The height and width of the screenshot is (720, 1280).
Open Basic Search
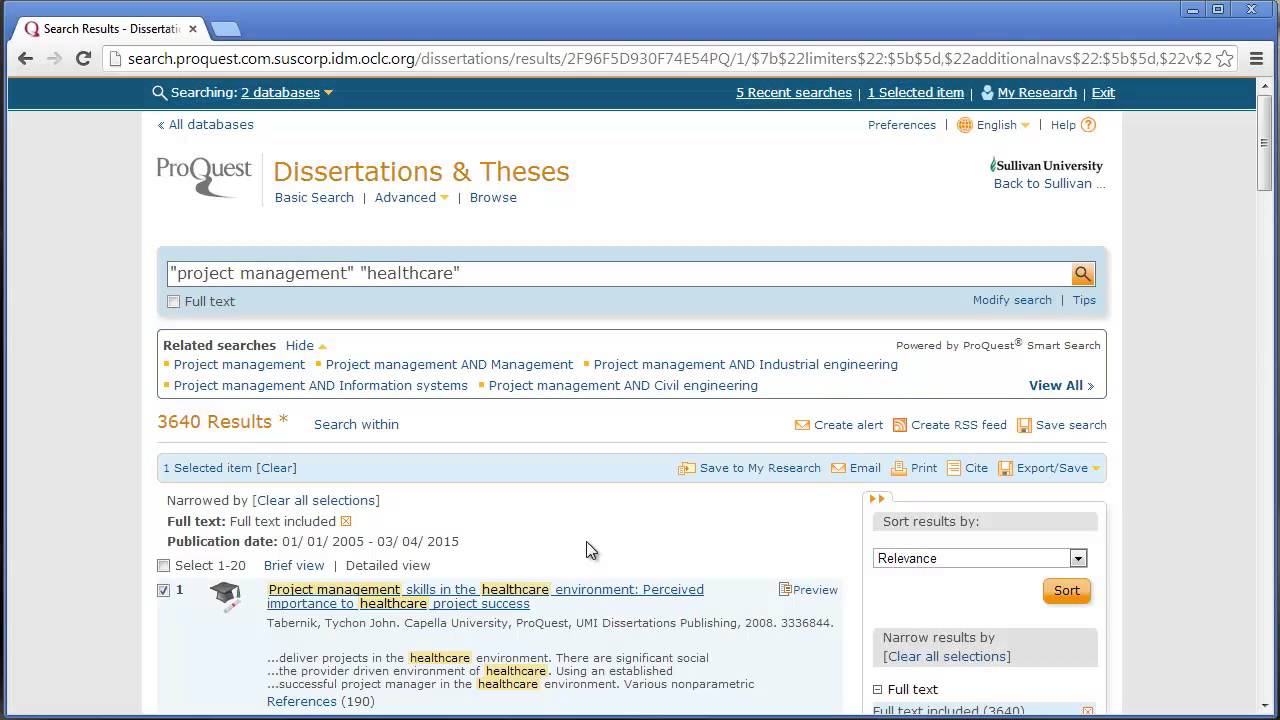tap(314, 197)
